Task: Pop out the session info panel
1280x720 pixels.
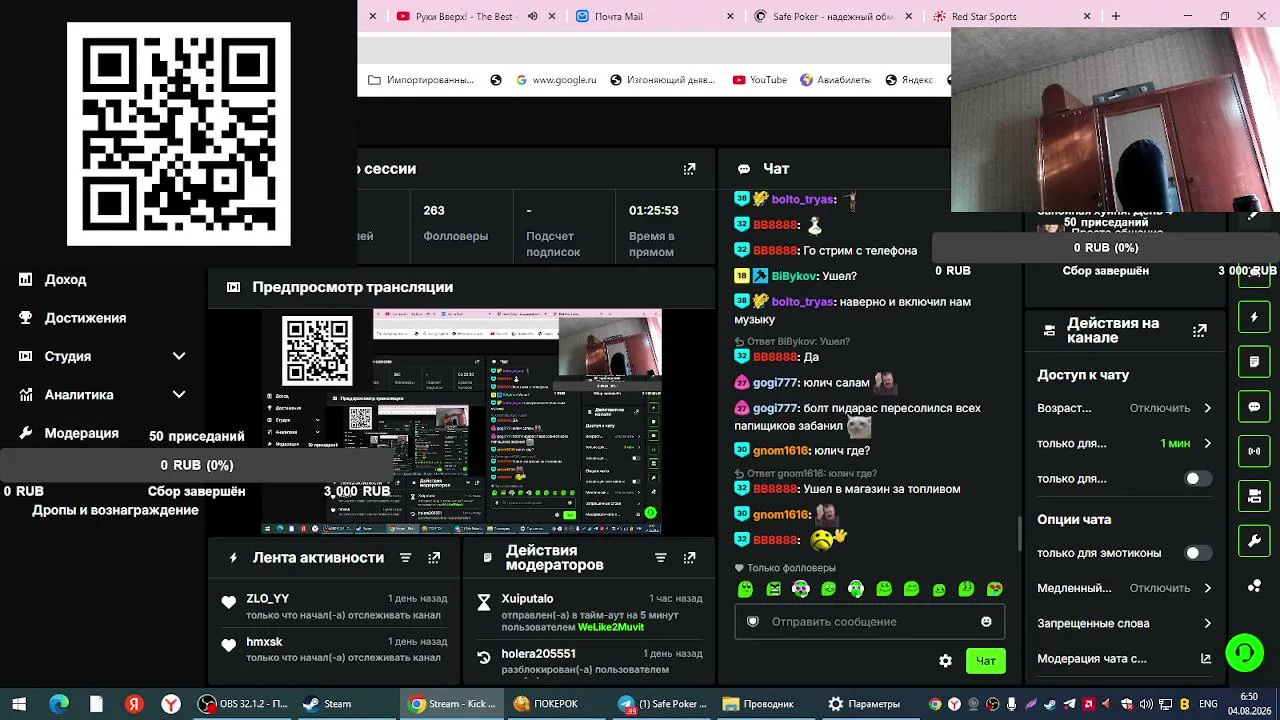Action: (x=689, y=169)
